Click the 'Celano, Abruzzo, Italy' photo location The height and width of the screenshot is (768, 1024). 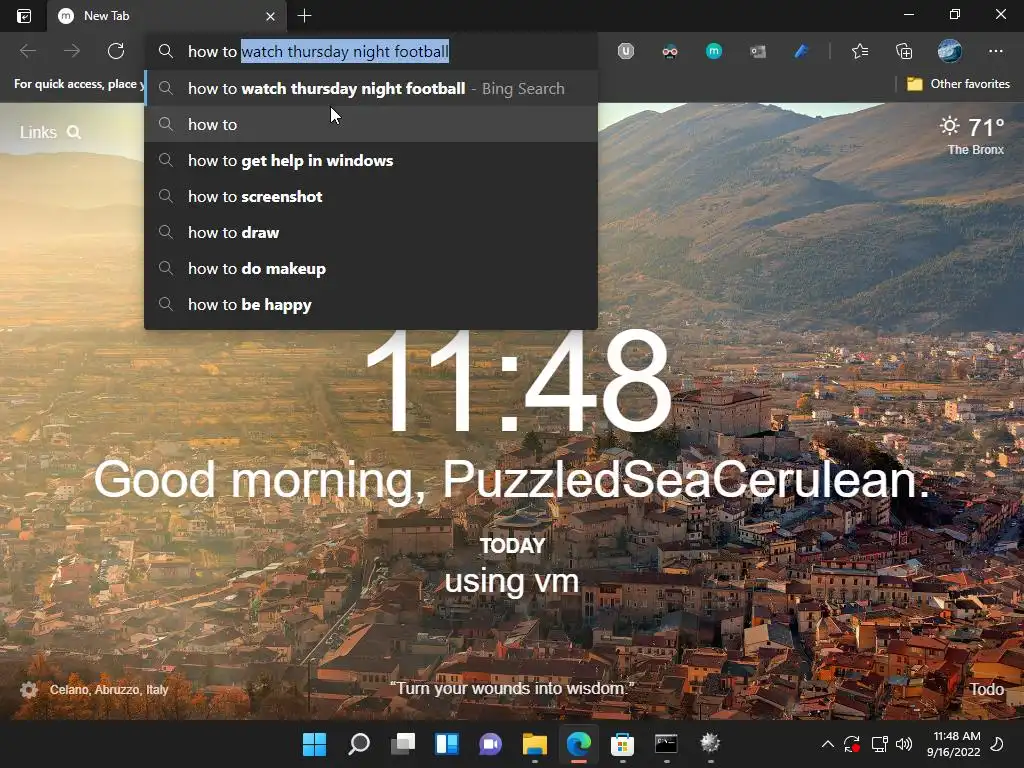(x=109, y=690)
